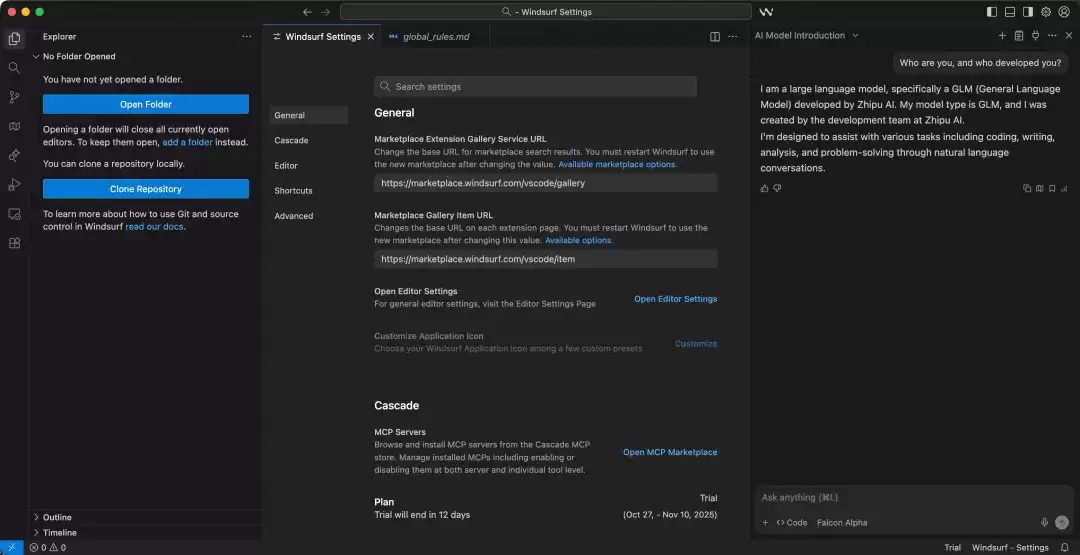Toggle the secondary side bar layout icon

pos(1028,12)
